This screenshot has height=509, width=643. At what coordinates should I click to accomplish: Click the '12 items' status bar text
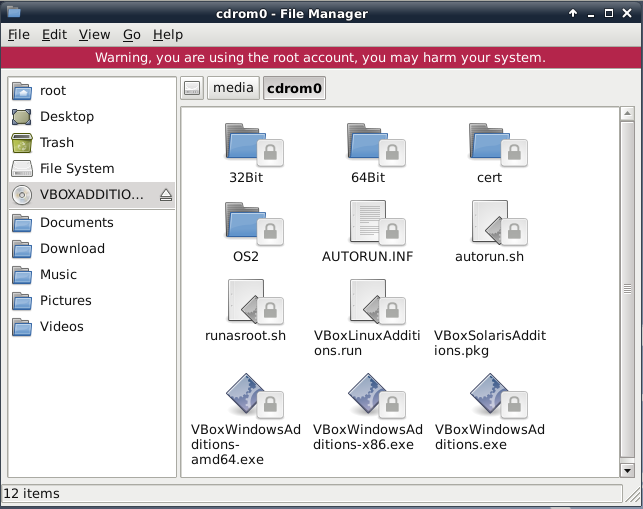[x=32, y=493]
